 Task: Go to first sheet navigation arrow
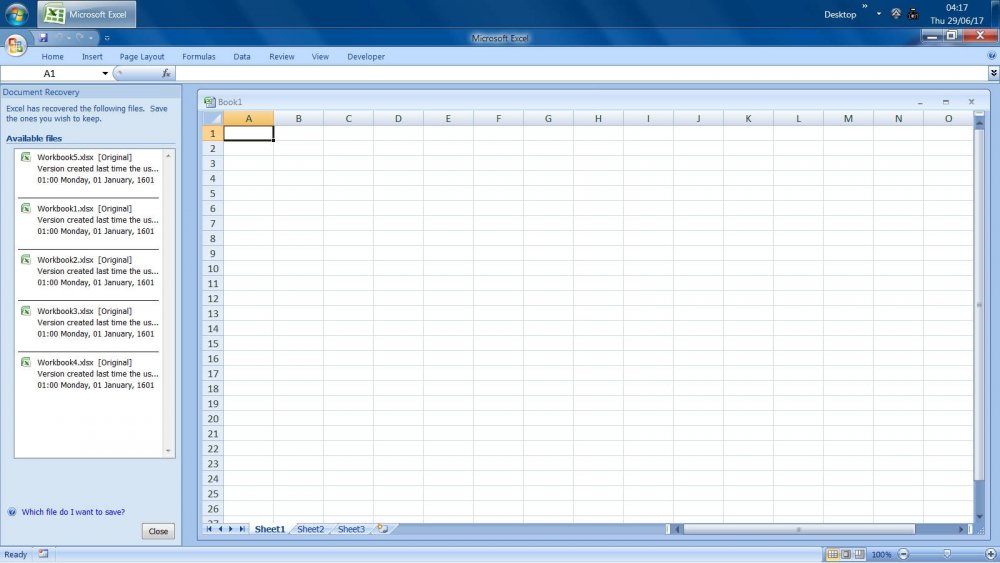[x=209, y=529]
